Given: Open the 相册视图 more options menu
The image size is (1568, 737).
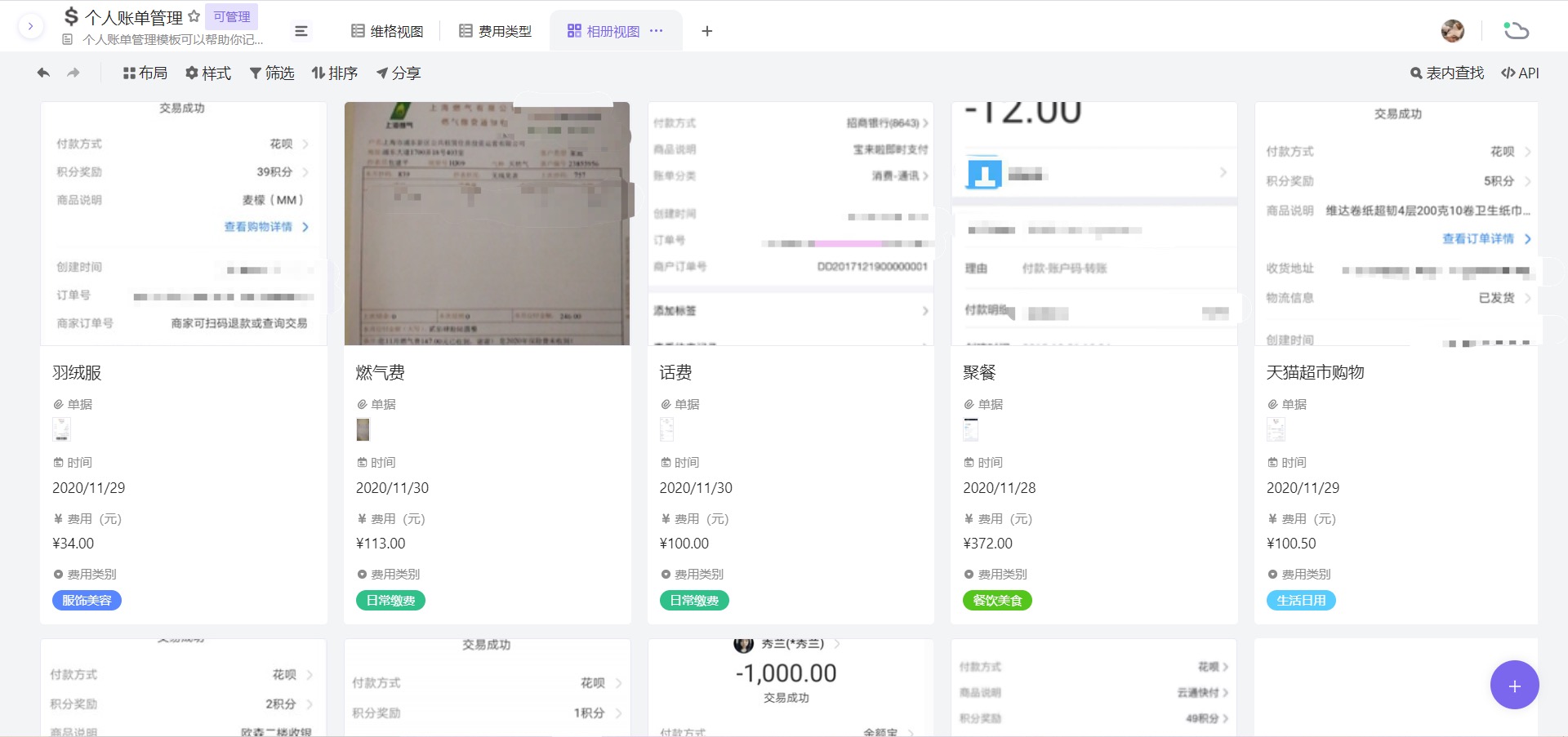Looking at the screenshot, I should 657,31.
